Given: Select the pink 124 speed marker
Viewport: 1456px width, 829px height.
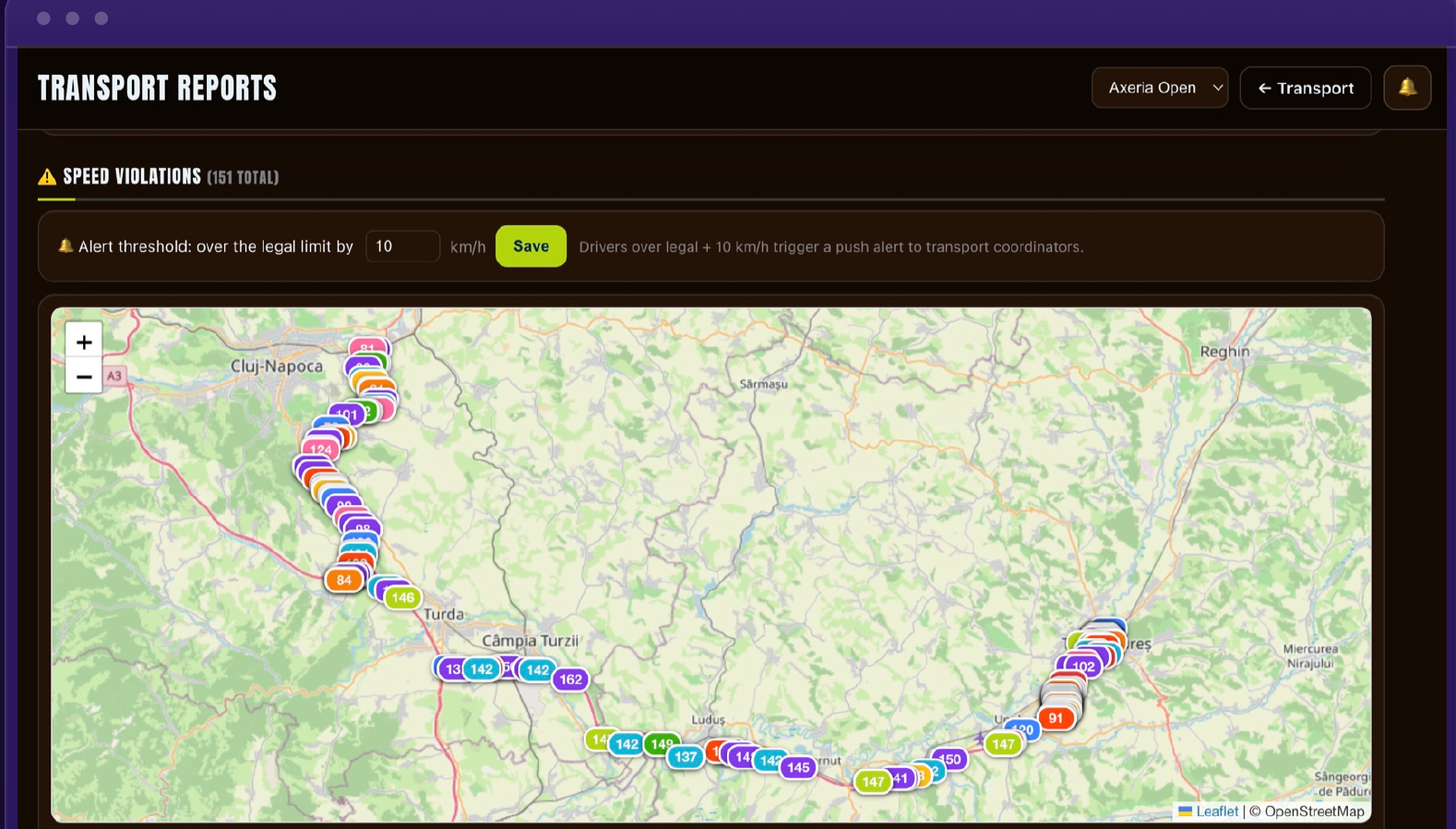Looking at the screenshot, I should pyautogui.click(x=321, y=450).
